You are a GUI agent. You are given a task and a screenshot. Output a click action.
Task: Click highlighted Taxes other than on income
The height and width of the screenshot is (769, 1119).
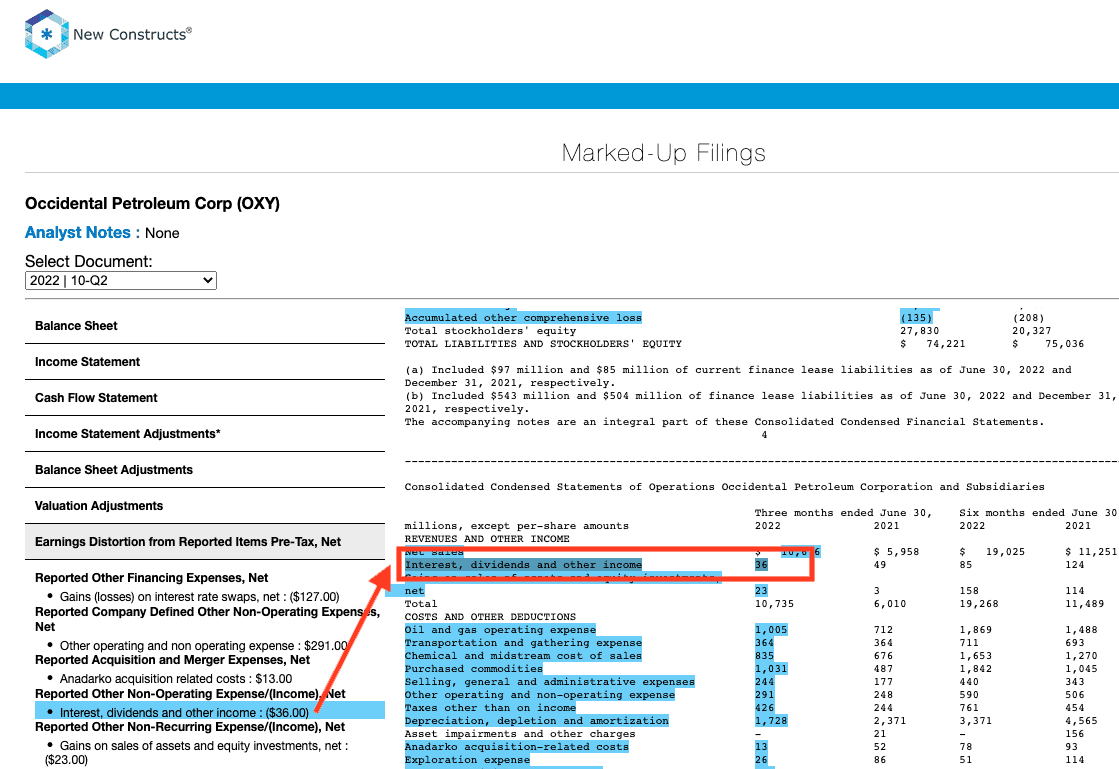490,708
